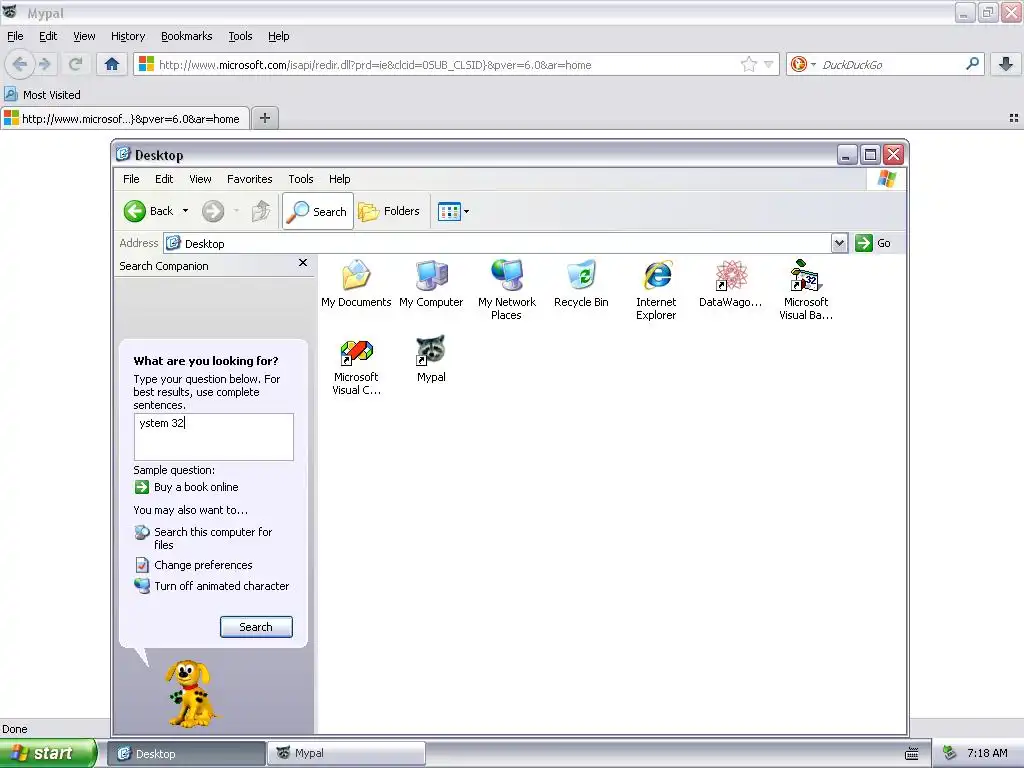The height and width of the screenshot is (768, 1024).
Task: Click the search question text box
Action: point(214,437)
